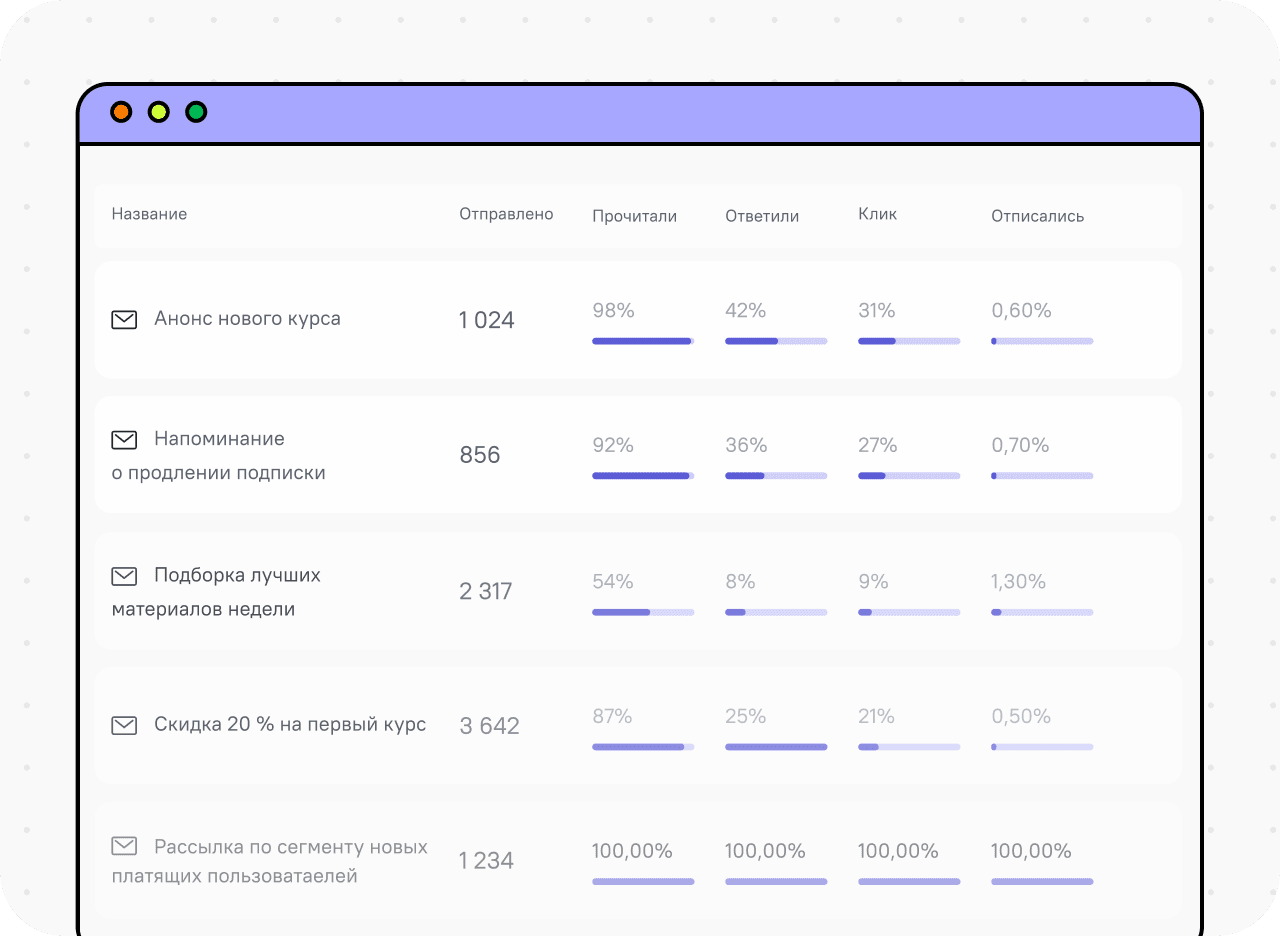The height and width of the screenshot is (936, 1280).
Task: Click envelope icon beside Анонс нового курса
Action: tap(124, 320)
